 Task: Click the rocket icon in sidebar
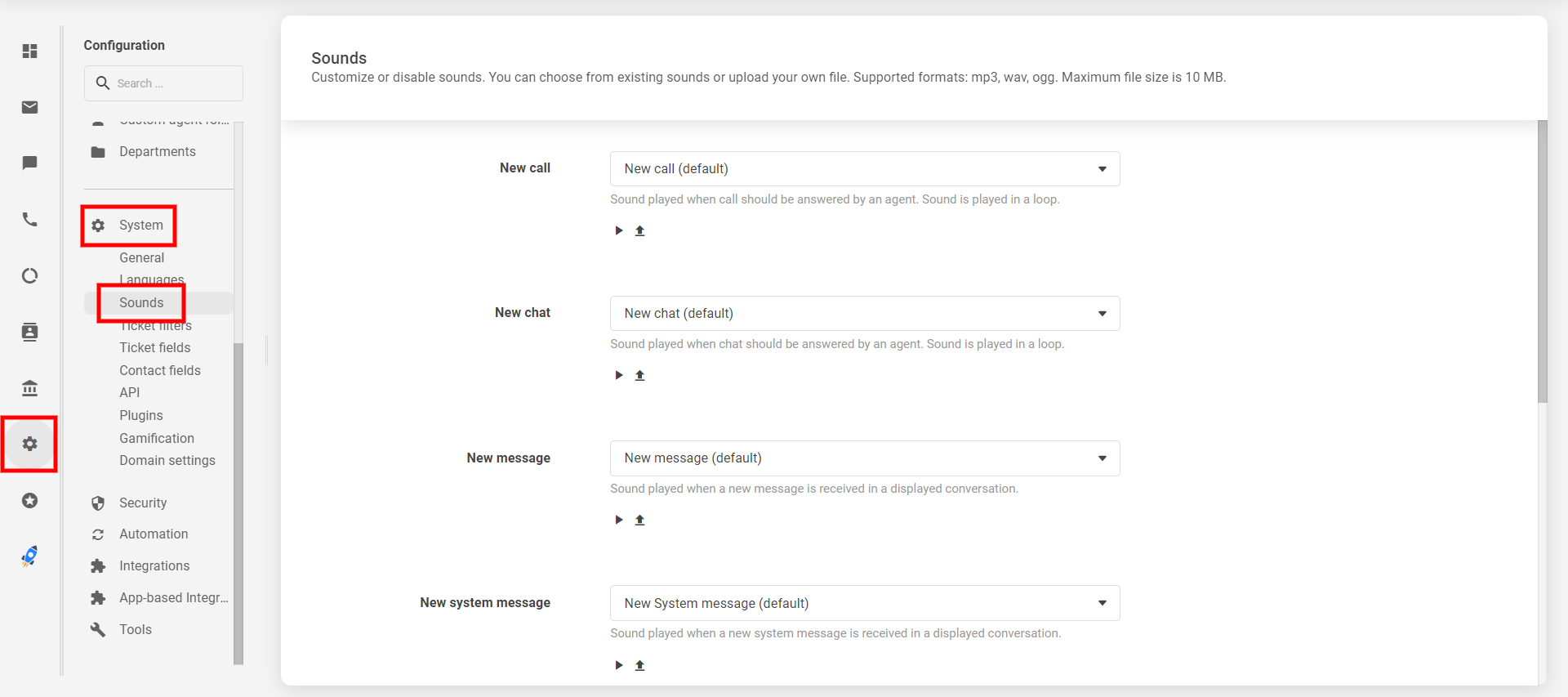(30, 556)
